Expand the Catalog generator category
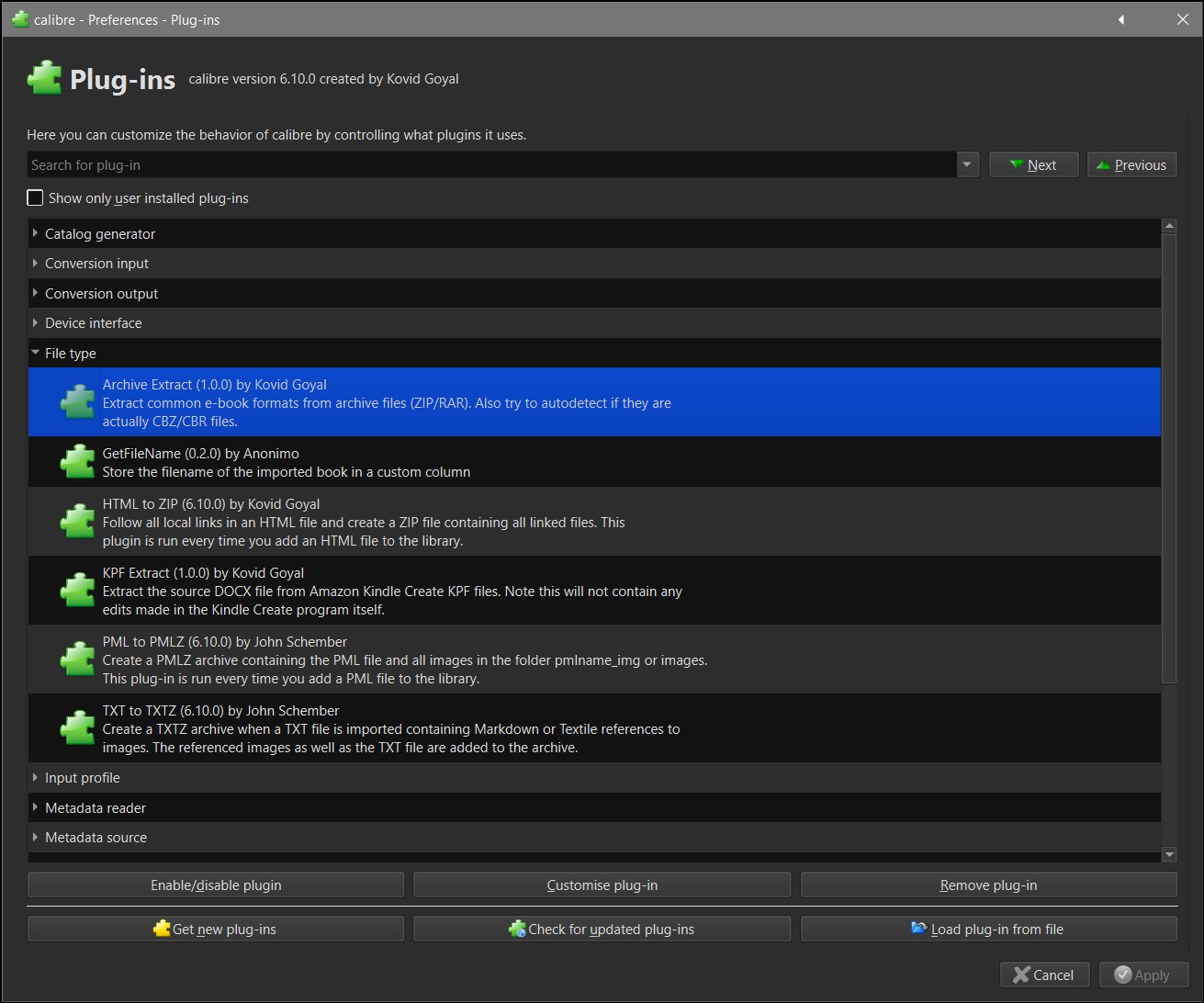 pyautogui.click(x=35, y=233)
